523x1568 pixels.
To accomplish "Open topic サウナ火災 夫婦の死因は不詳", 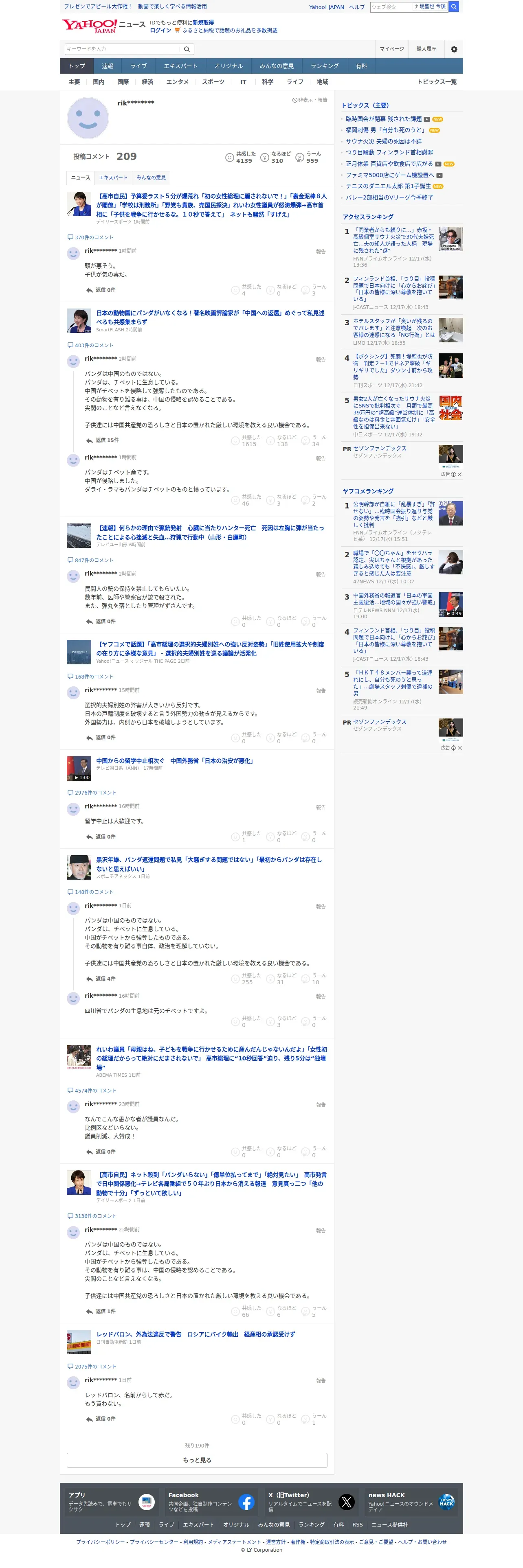I will 384,141.
